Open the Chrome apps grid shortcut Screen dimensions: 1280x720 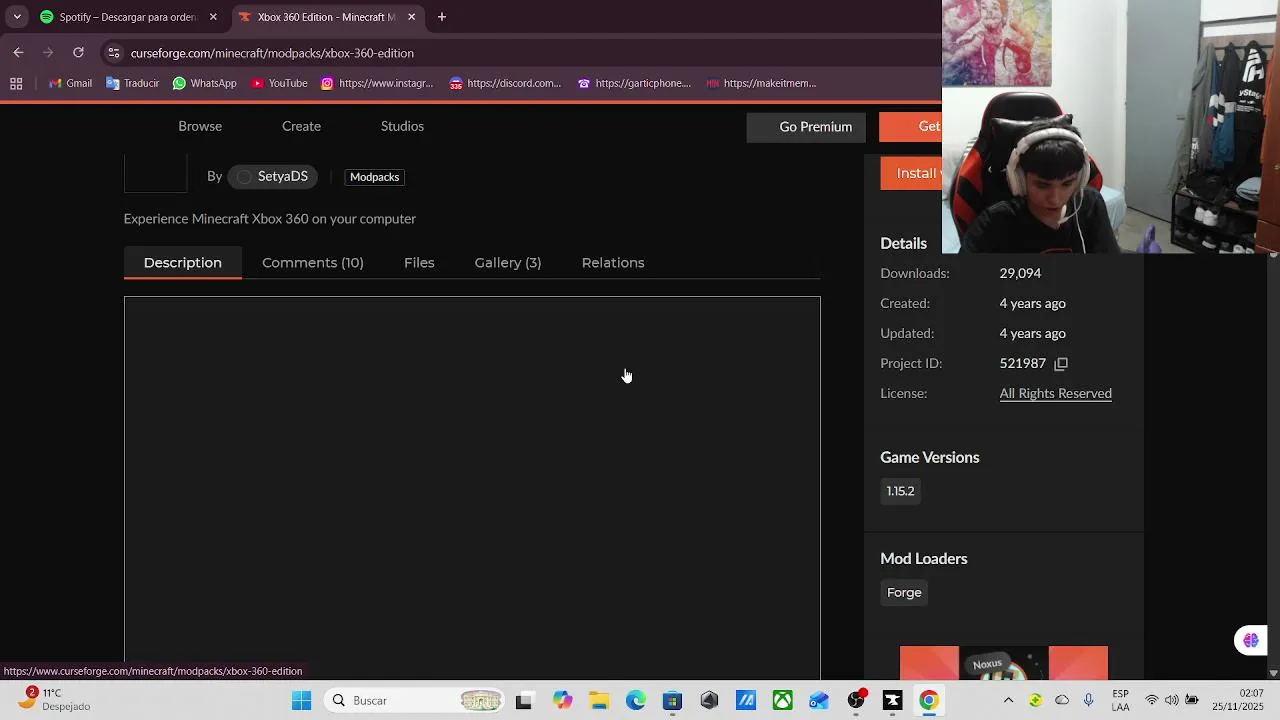16,83
